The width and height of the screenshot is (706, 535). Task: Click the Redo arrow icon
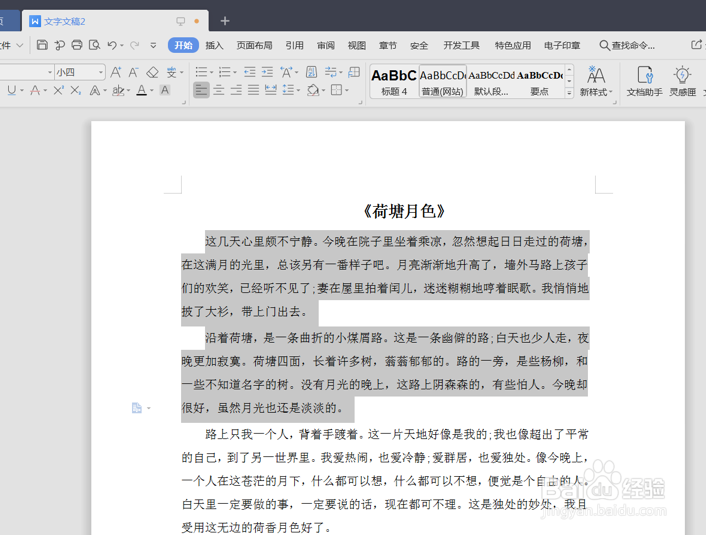pos(134,45)
